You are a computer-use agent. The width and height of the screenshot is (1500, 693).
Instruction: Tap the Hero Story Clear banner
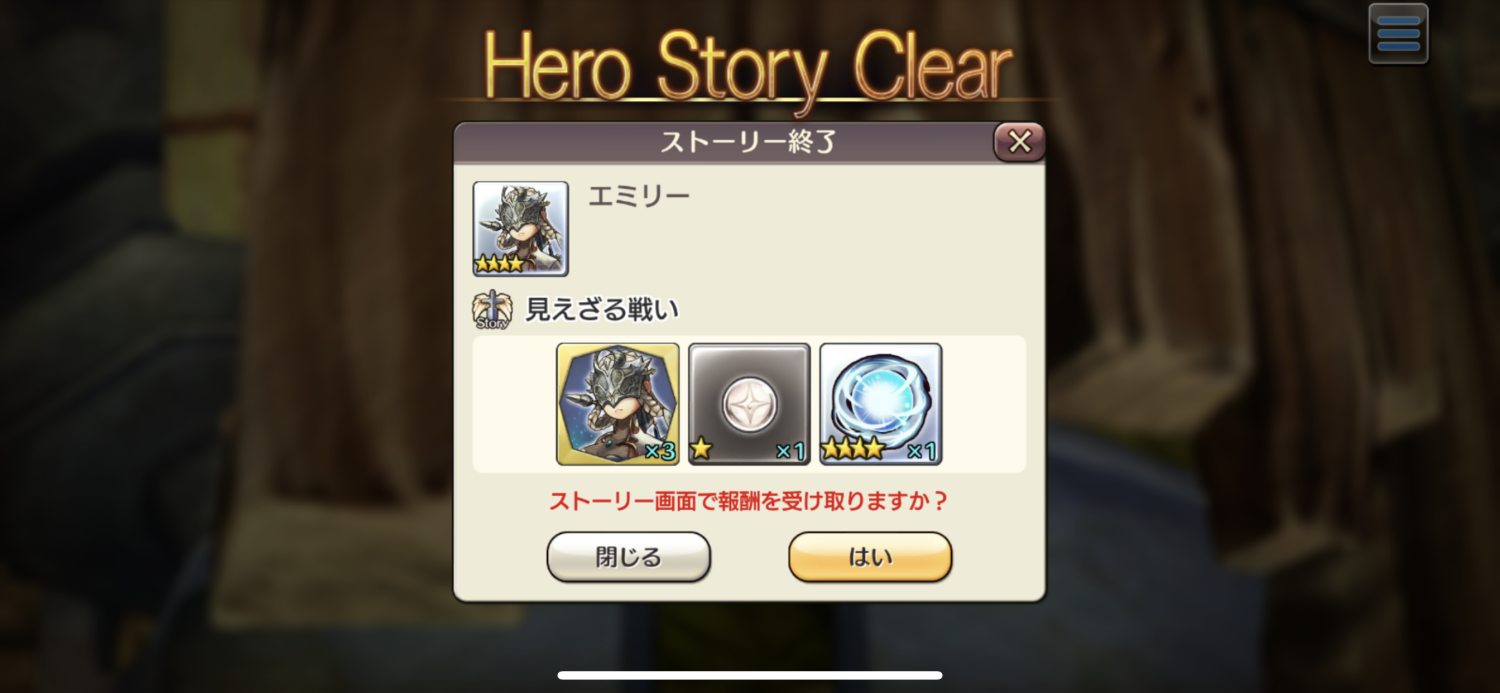point(748,68)
